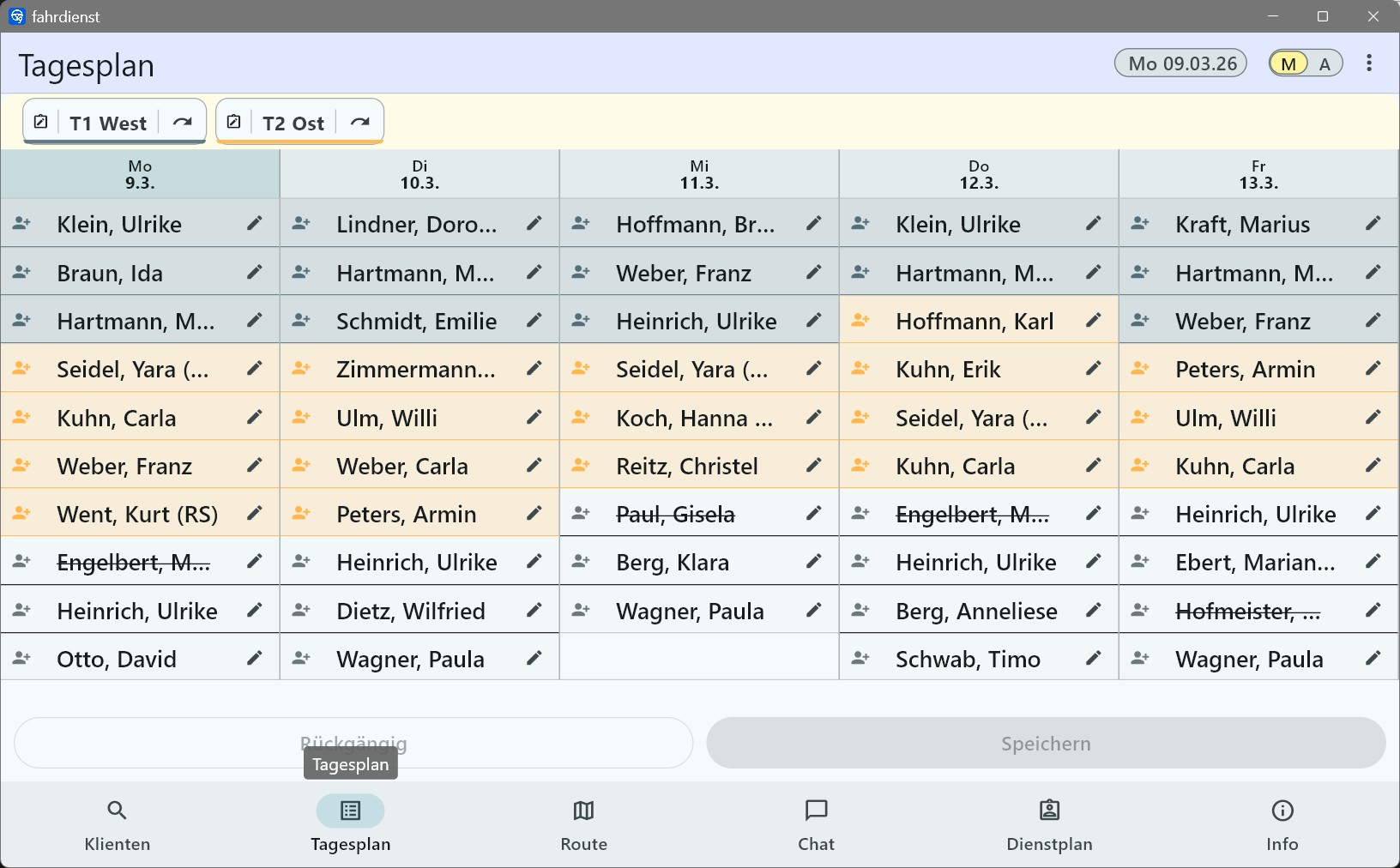
Task: Select the Di 10.3. column header
Action: (419, 174)
